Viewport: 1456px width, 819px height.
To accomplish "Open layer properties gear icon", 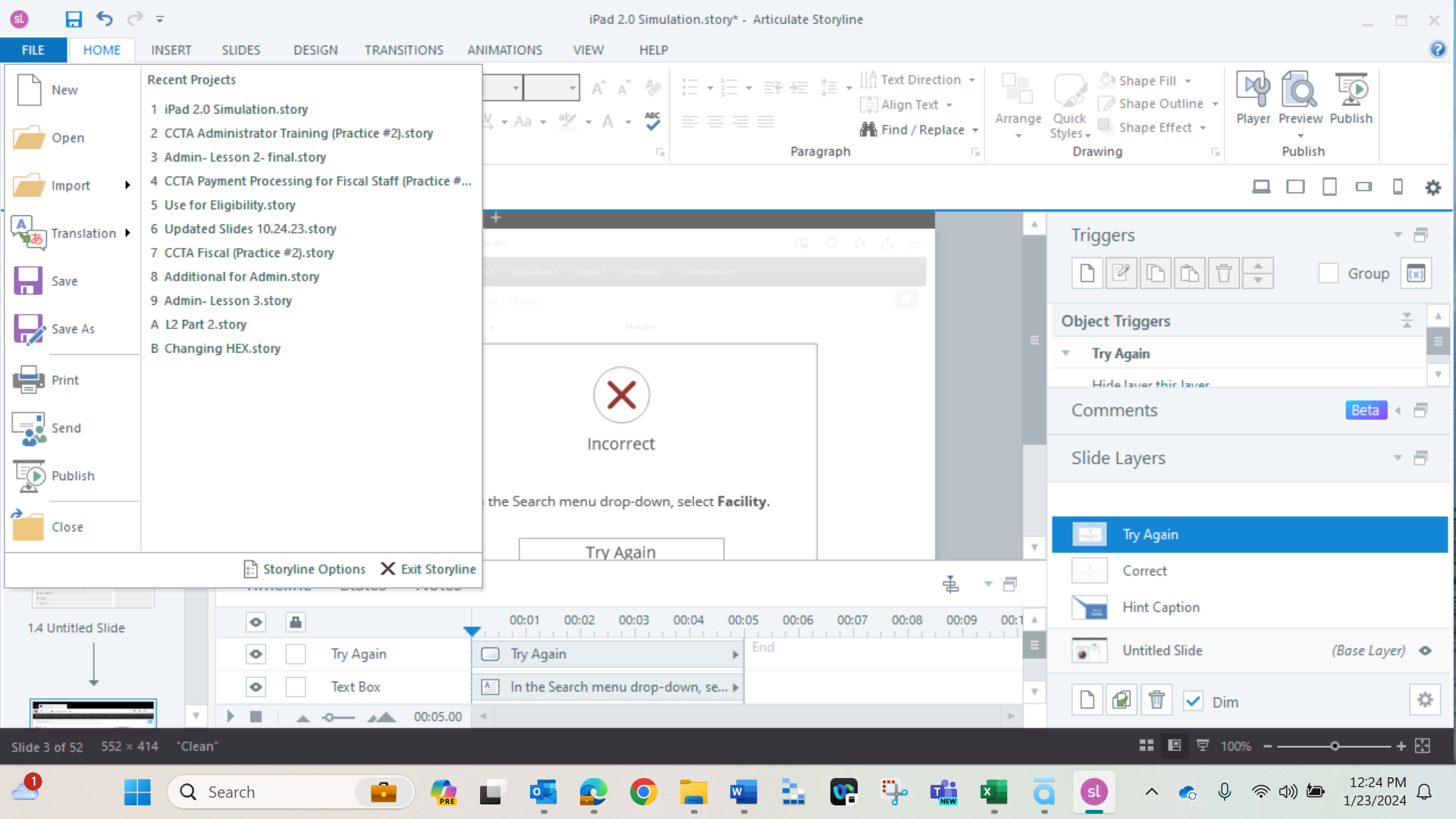I will [1425, 700].
